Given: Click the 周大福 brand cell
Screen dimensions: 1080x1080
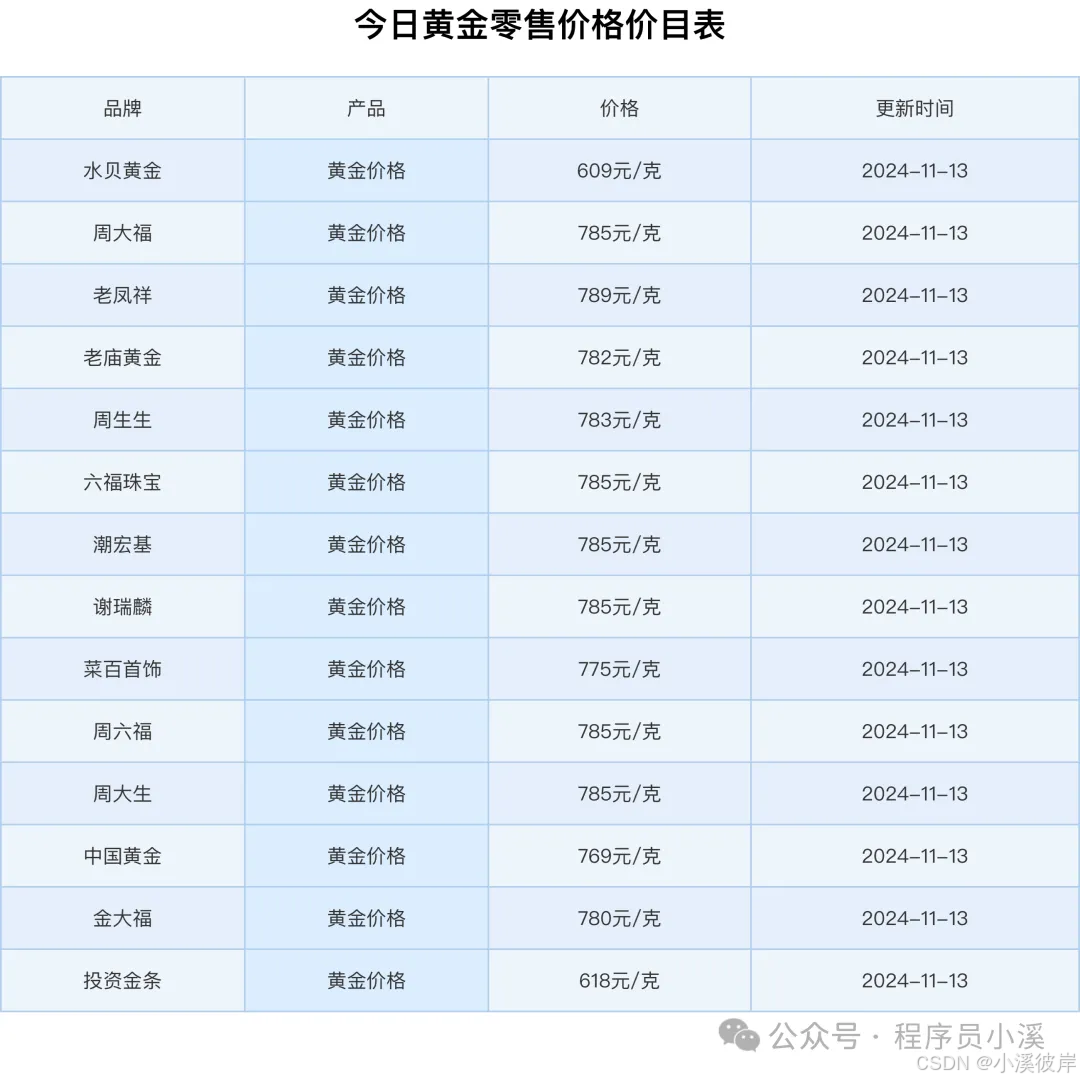Looking at the screenshot, I should [x=123, y=233].
